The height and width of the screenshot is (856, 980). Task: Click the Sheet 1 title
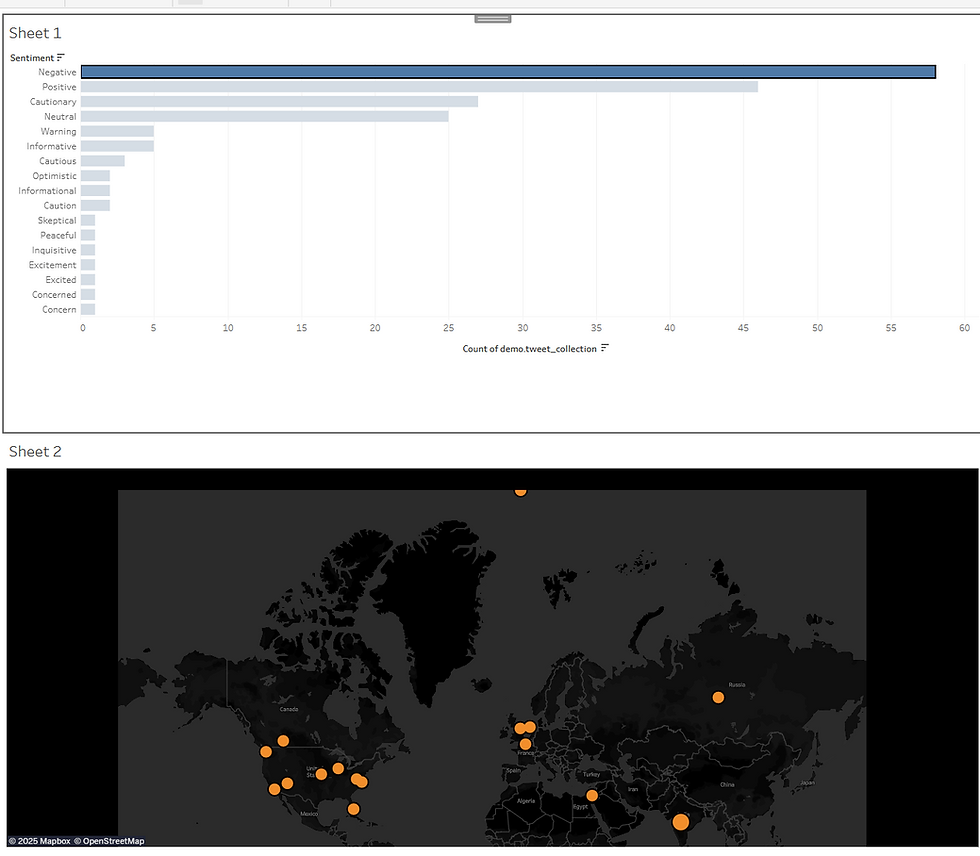[35, 33]
